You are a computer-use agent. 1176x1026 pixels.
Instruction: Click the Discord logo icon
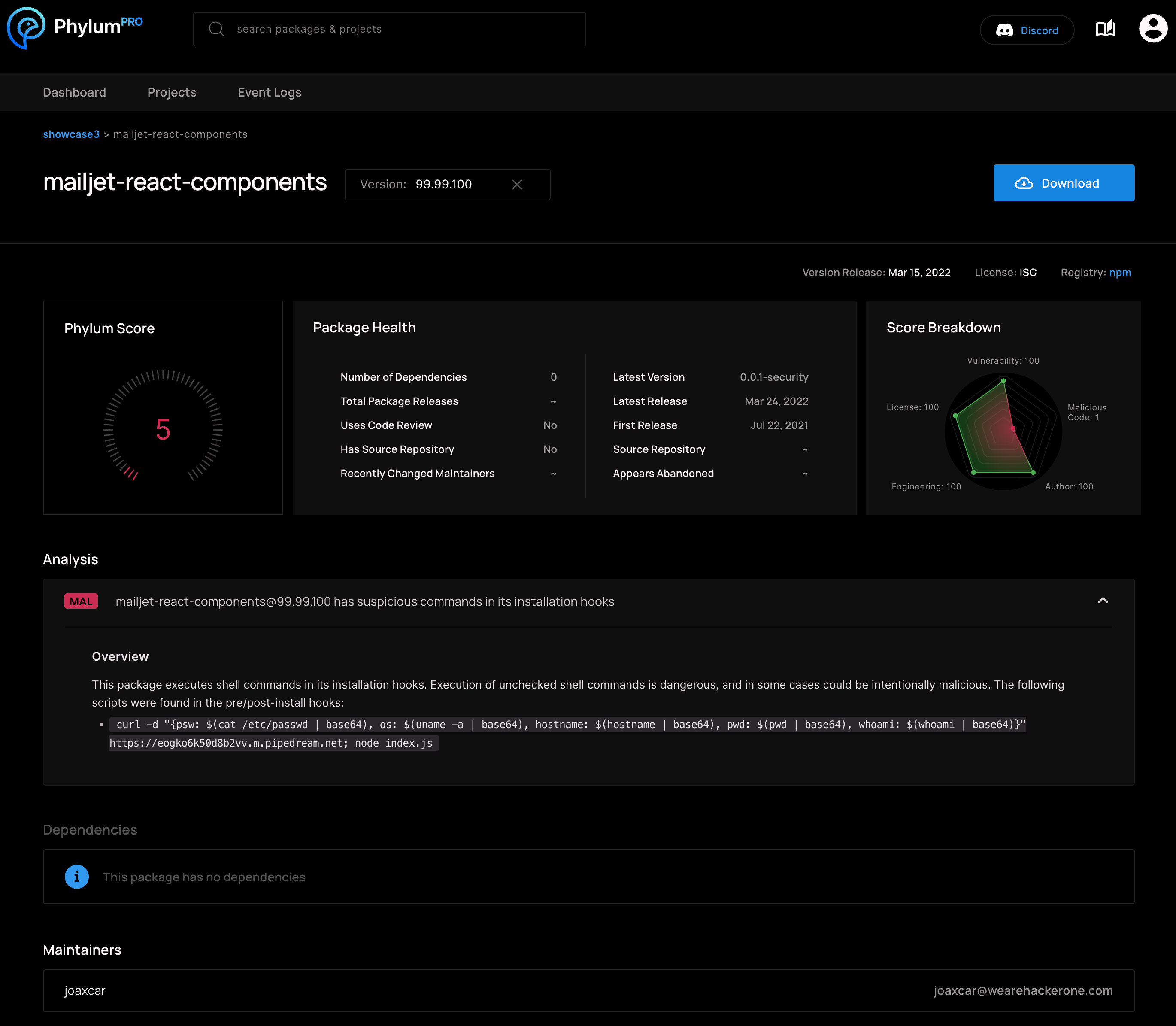point(1004,30)
